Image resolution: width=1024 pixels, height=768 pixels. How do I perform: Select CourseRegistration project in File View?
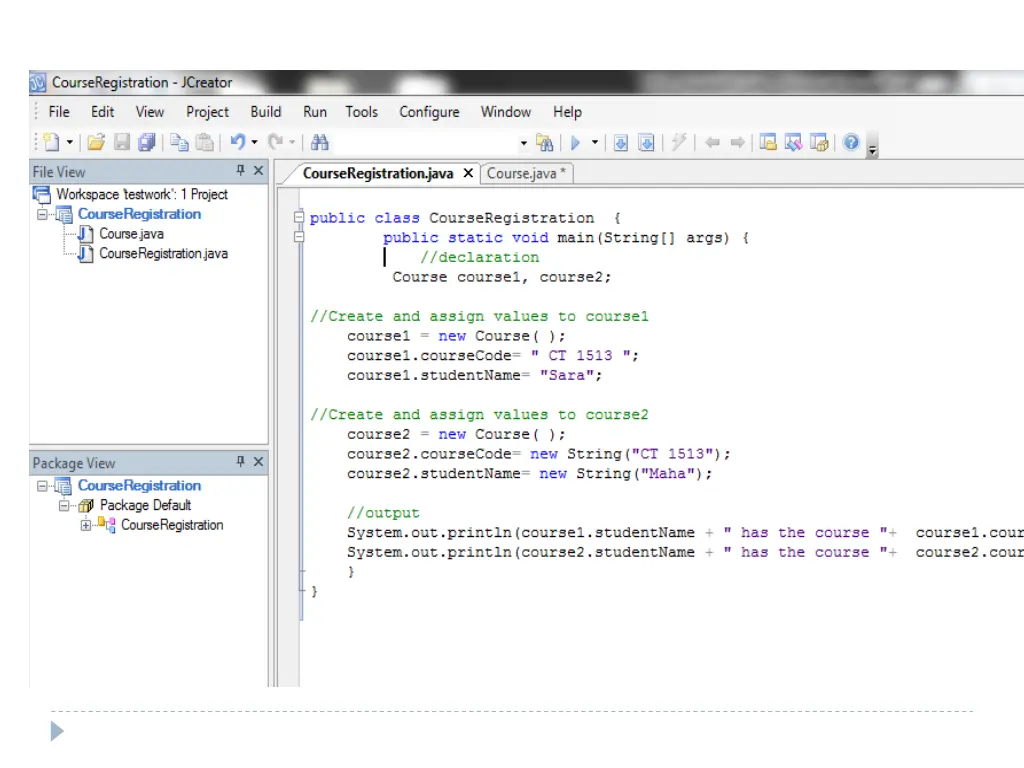tap(140, 214)
